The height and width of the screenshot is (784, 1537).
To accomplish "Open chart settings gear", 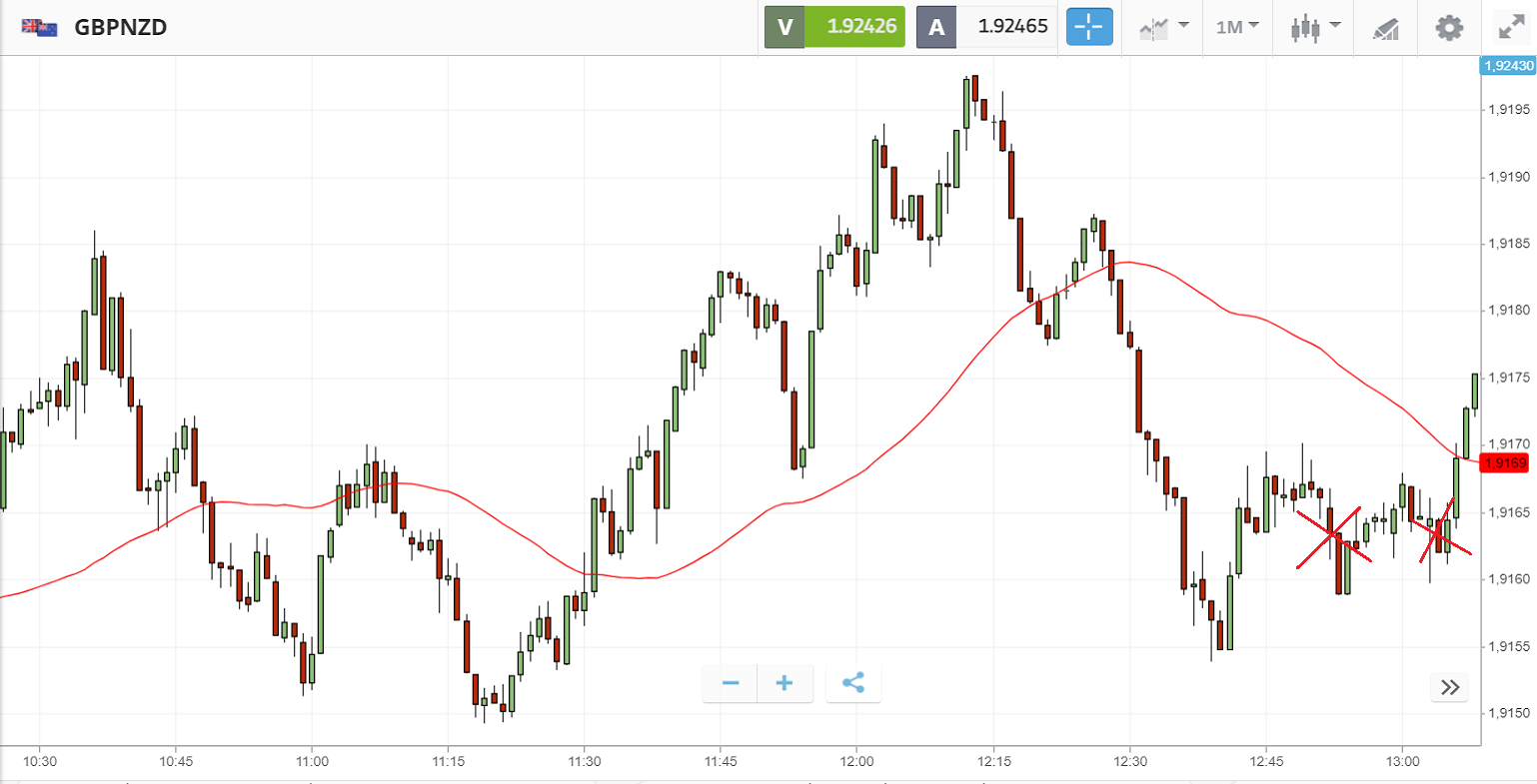I will coord(1449,27).
